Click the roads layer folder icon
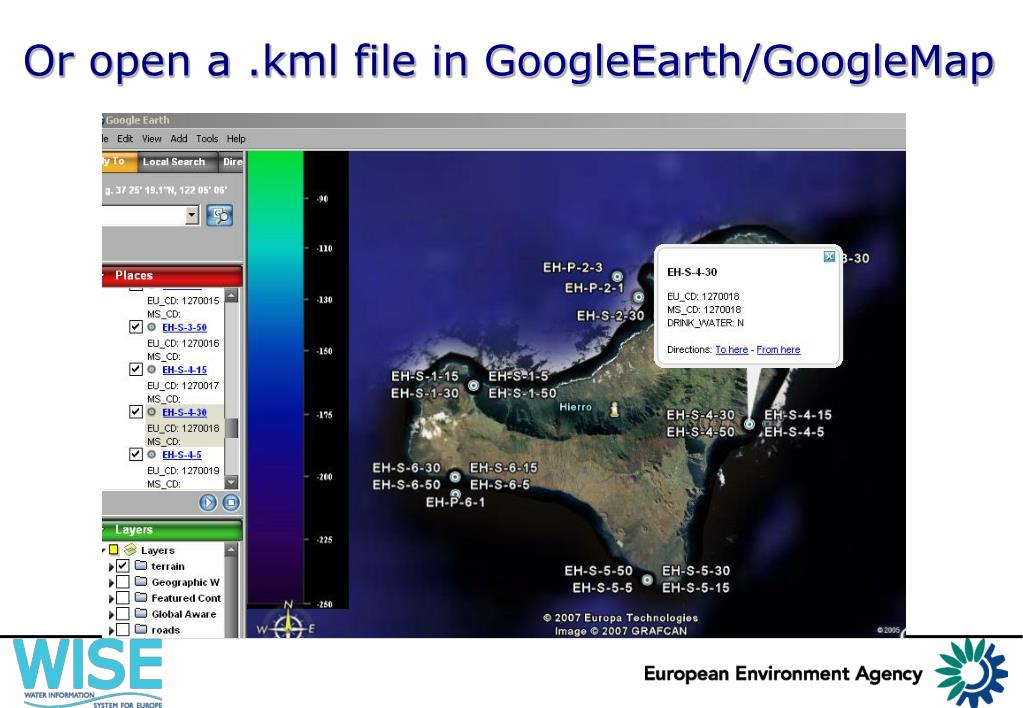This screenshot has width=1023, height=708. point(141,629)
